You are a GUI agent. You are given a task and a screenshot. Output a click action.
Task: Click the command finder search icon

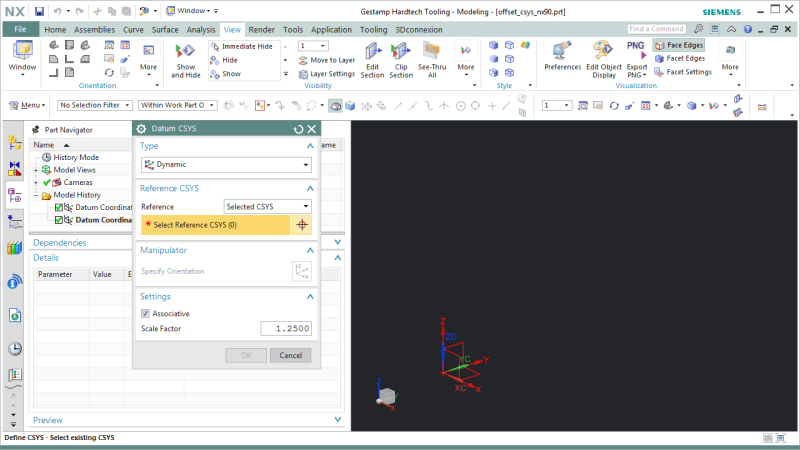698,29
